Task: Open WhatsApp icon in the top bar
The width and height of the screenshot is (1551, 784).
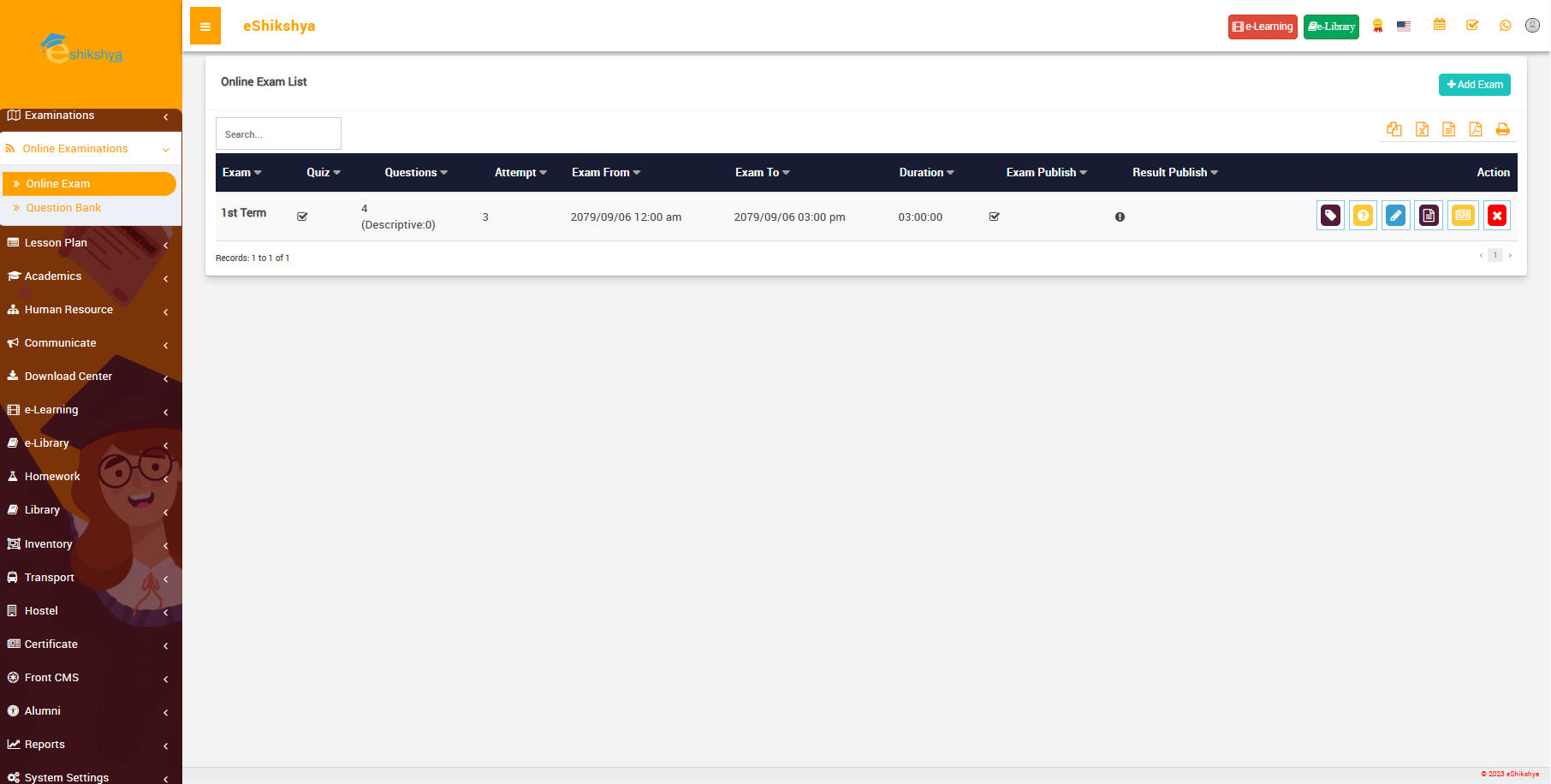Action: (1506, 26)
